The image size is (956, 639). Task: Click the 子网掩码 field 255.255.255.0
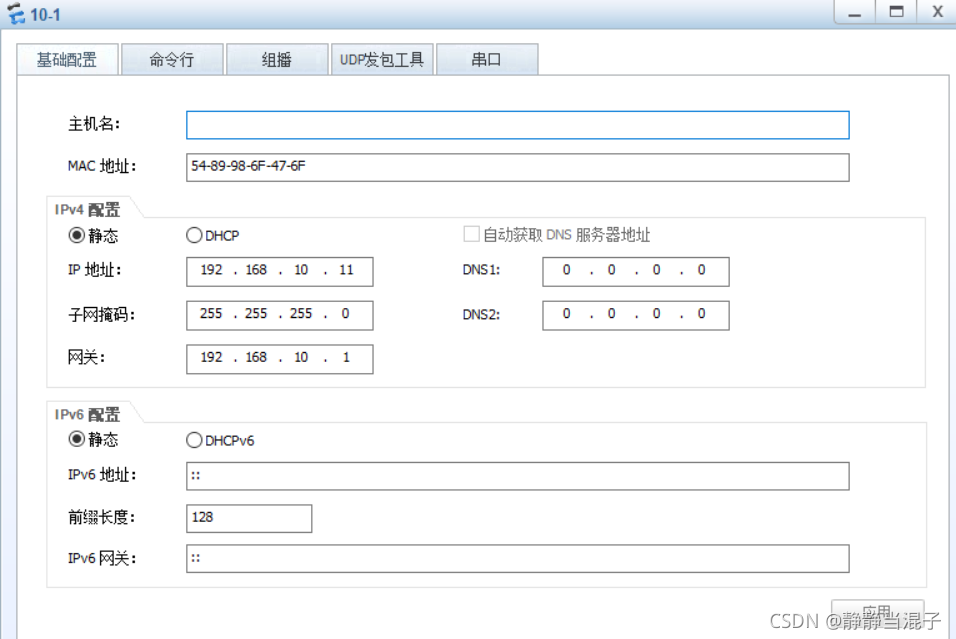pos(280,315)
